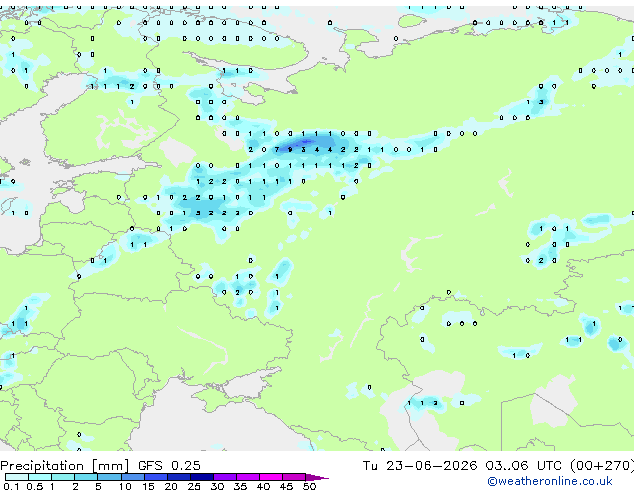This screenshot has height=490, width=634.
Task: Click the '30' legend scale label
Action: 217,486
